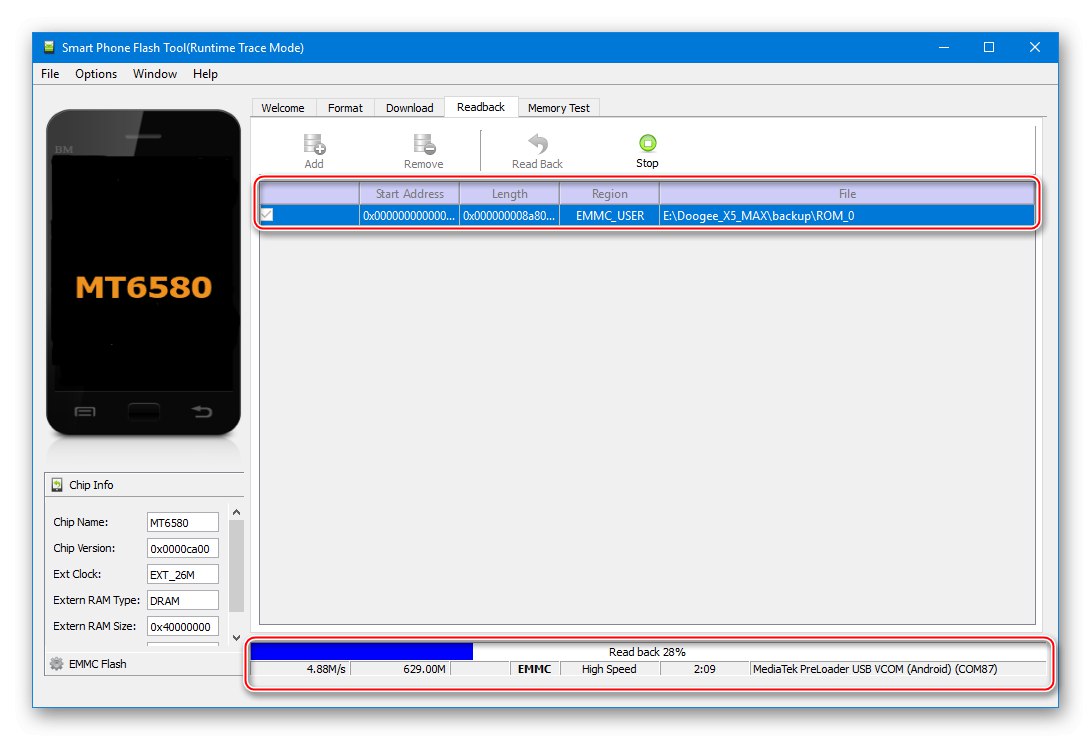Screen dimensions: 1091x740
Task: Click the Chip Version field 0x0000ca00
Action: 183,549
